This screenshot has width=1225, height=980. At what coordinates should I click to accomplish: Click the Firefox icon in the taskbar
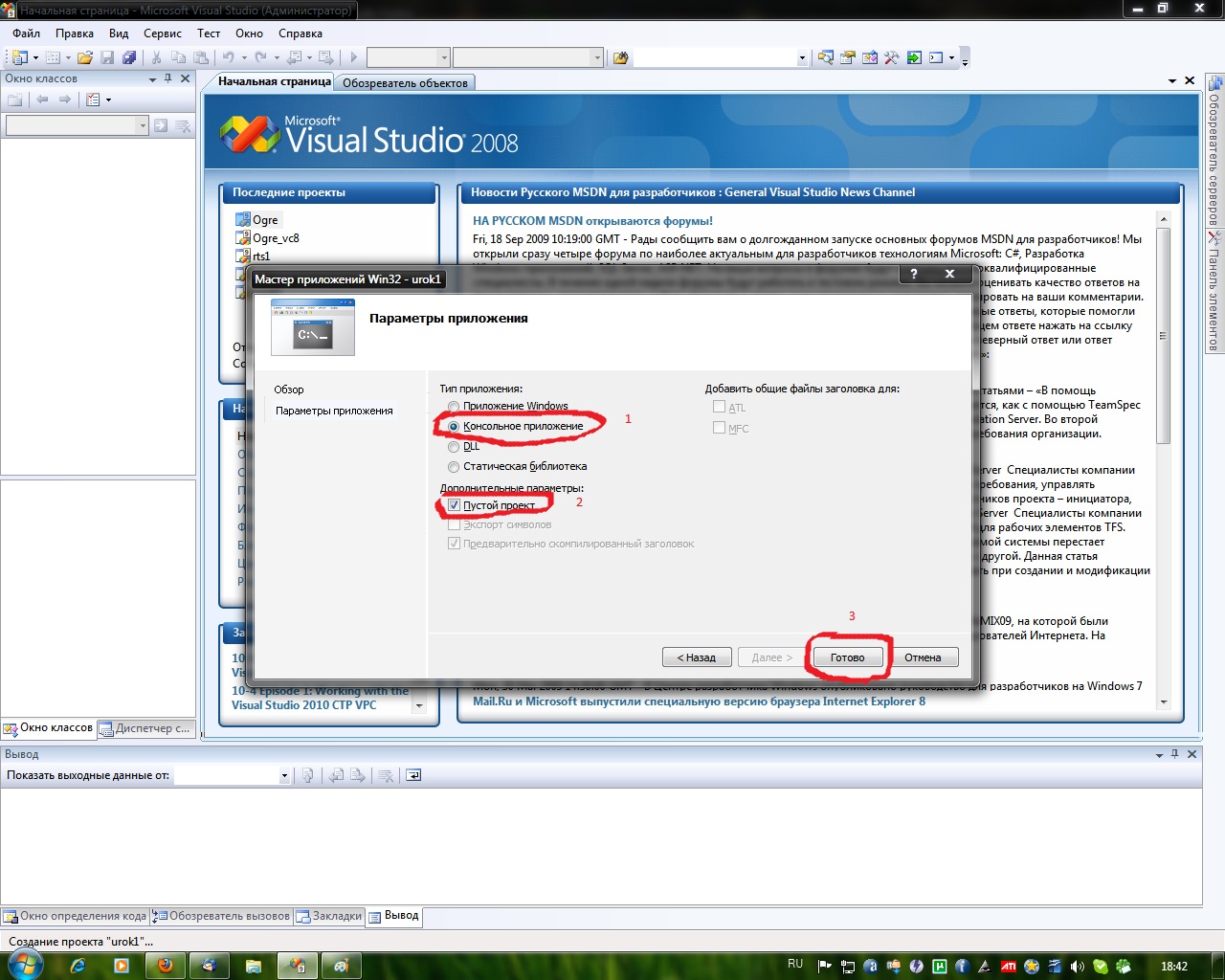(165, 966)
